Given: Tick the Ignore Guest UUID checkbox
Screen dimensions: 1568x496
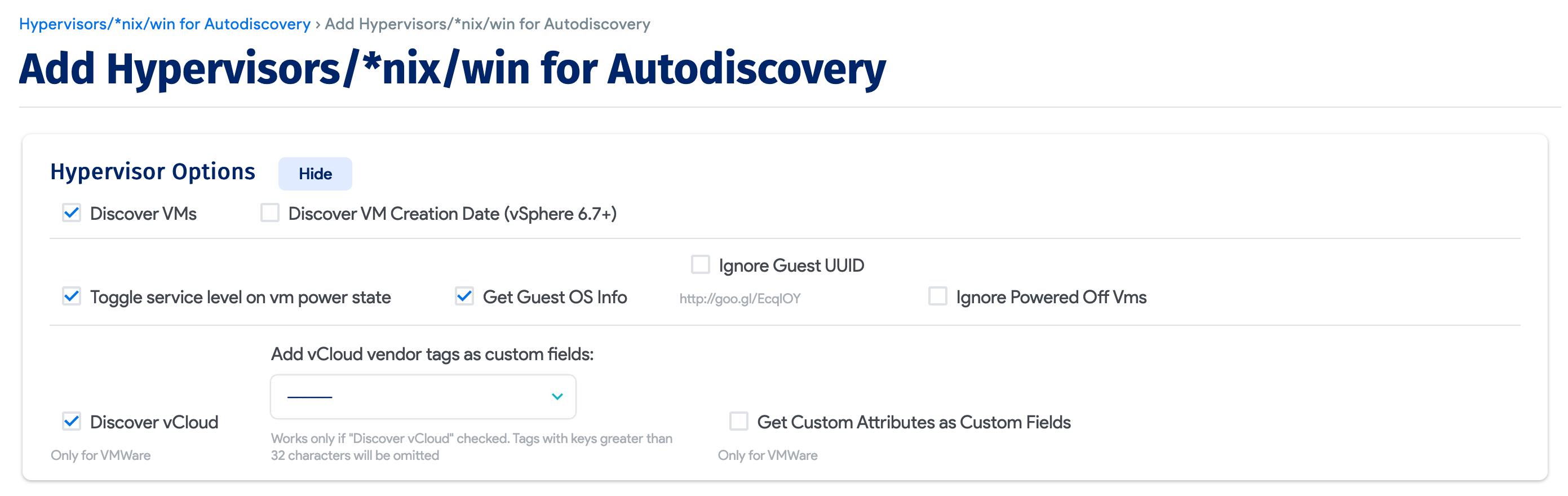Looking at the screenshot, I should pyautogui.click(x=700, y=265).
